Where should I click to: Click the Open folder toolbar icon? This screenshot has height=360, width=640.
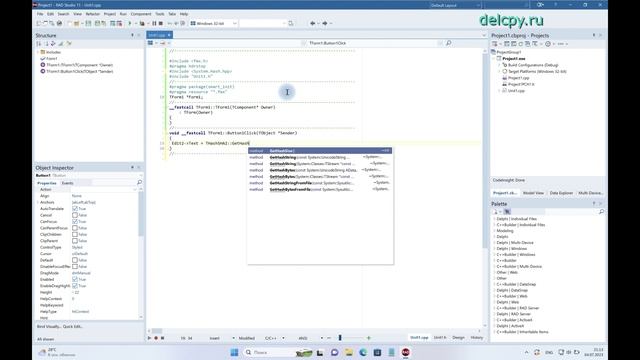coord(76,23)
